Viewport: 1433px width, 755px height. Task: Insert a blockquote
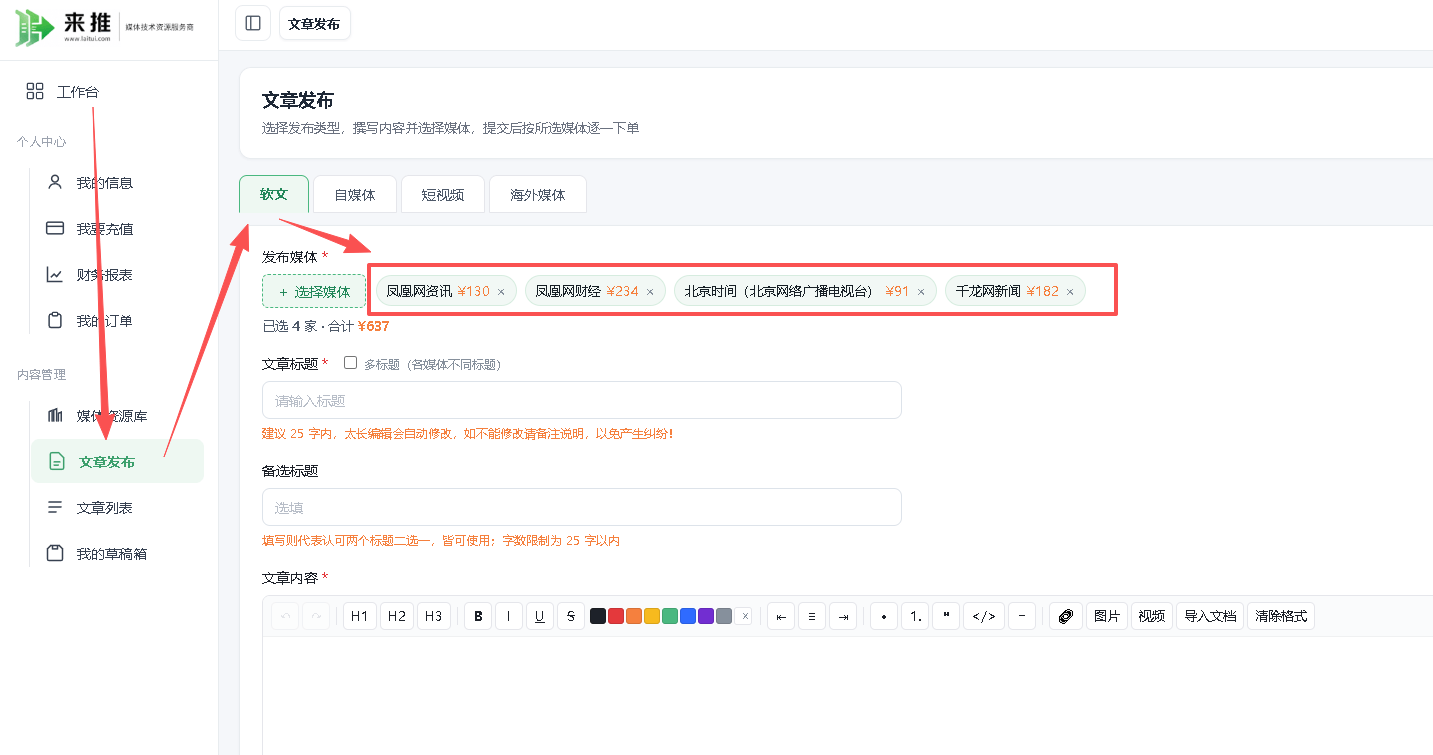[946, 616]
